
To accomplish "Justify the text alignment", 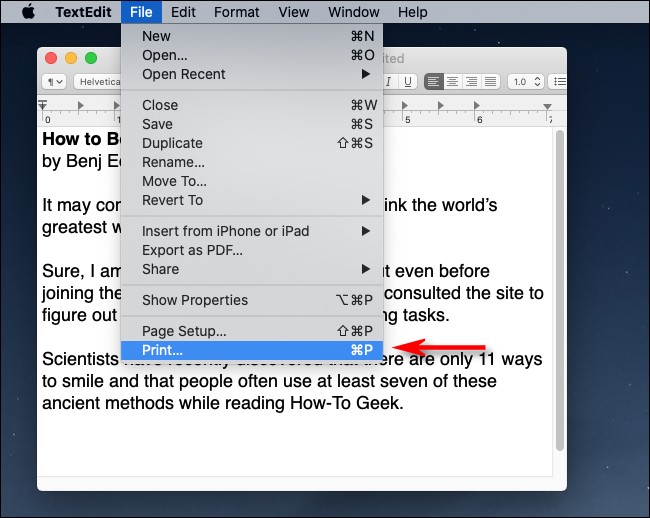I will (x=490, y=82).
